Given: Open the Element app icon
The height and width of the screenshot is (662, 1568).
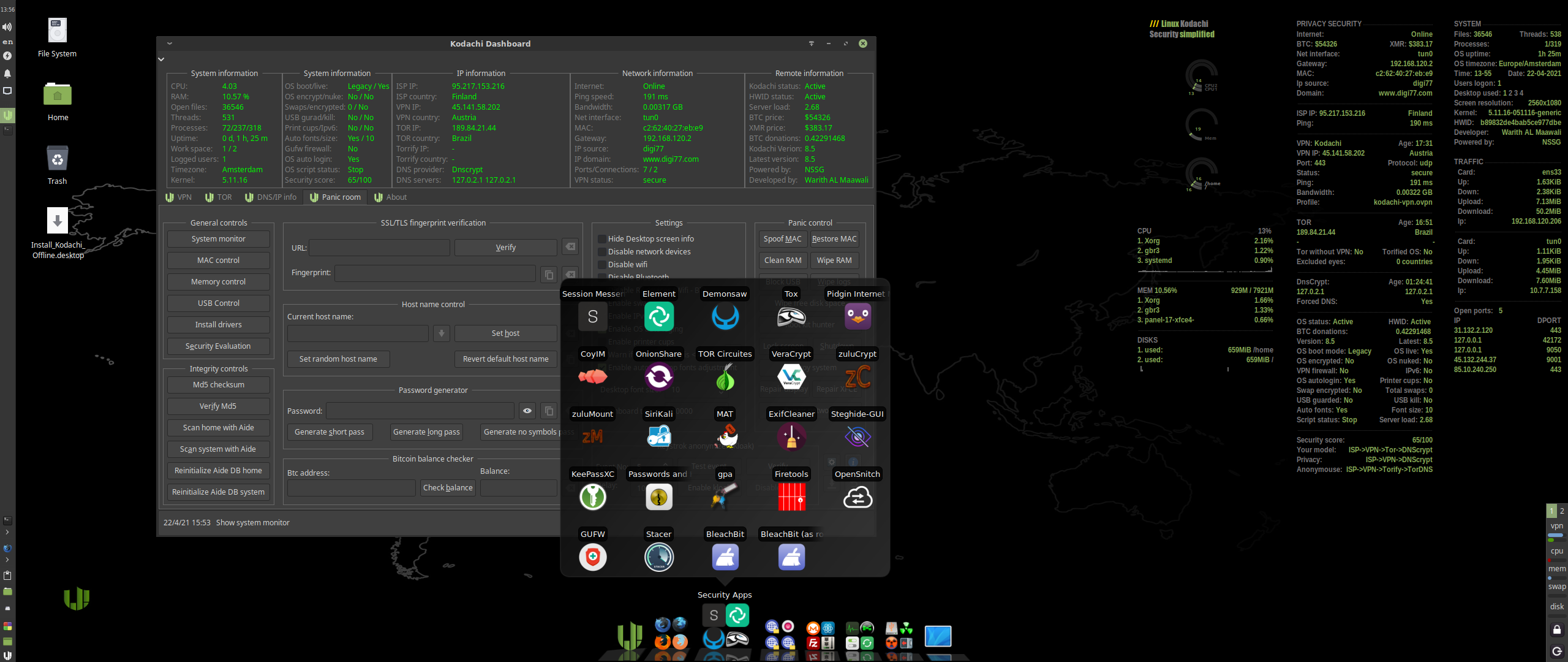Looking at the screenshot, I should (658, 316).
